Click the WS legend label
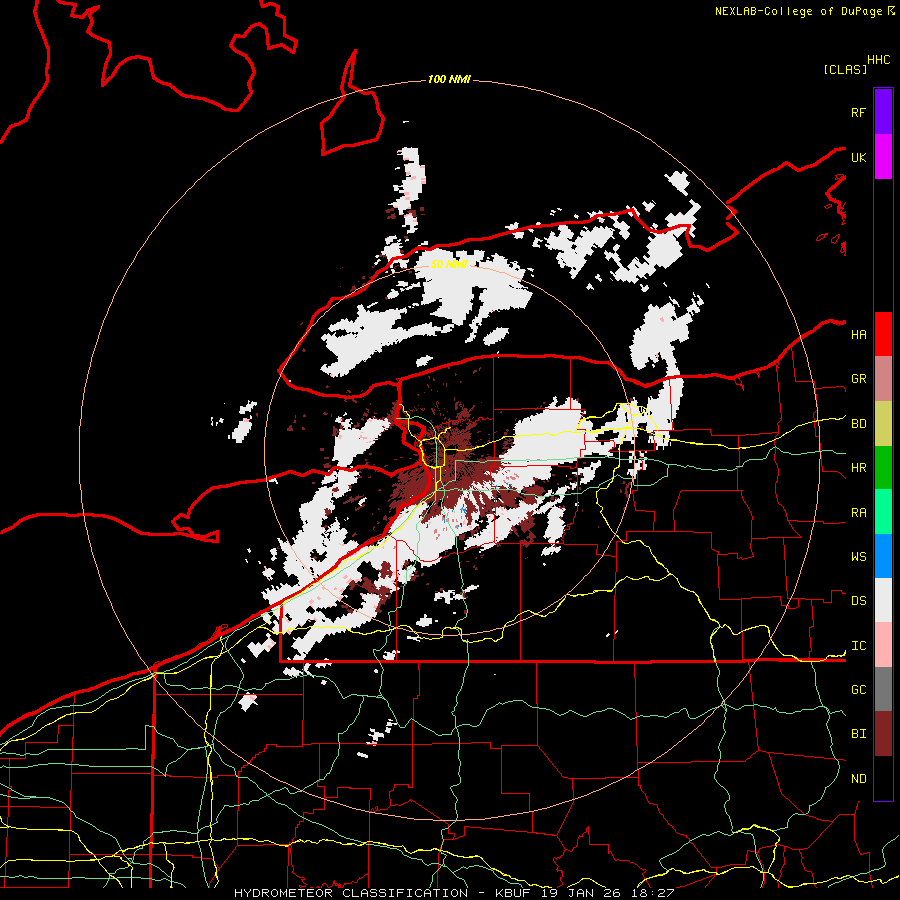900x900 pixels. (858, 557)
